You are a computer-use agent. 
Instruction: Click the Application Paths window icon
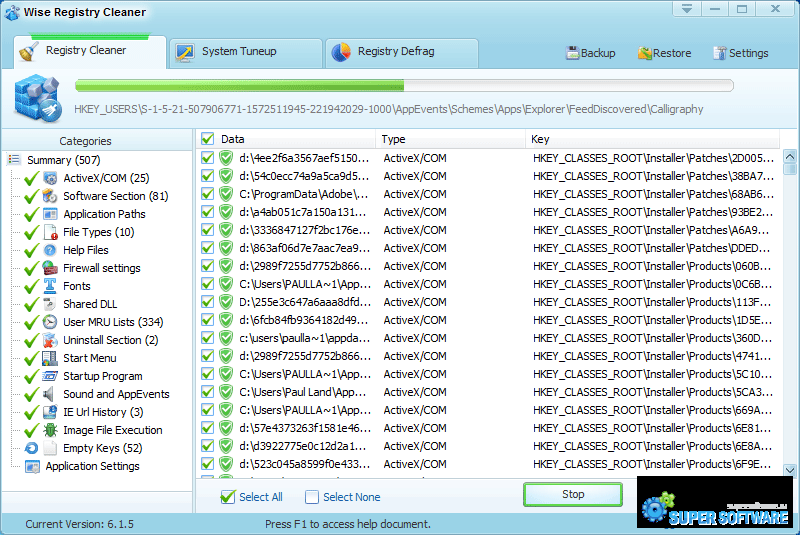pyautogui.click(x=50, y=214)
